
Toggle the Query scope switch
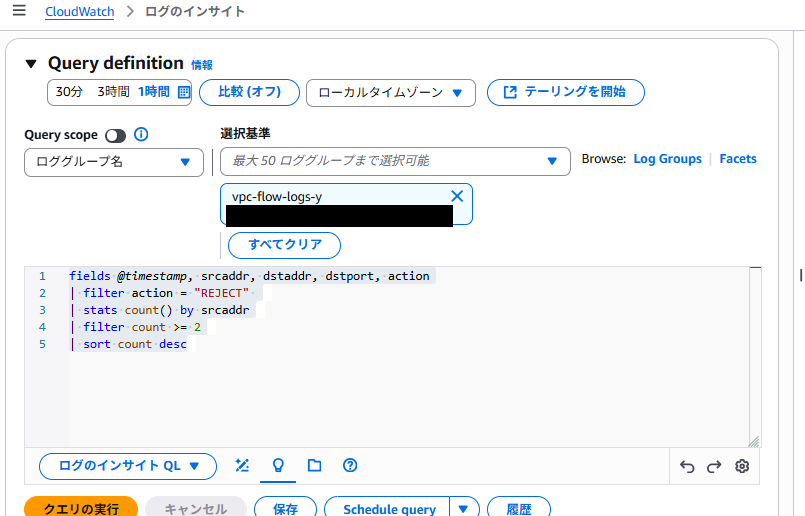coord(115,135)
